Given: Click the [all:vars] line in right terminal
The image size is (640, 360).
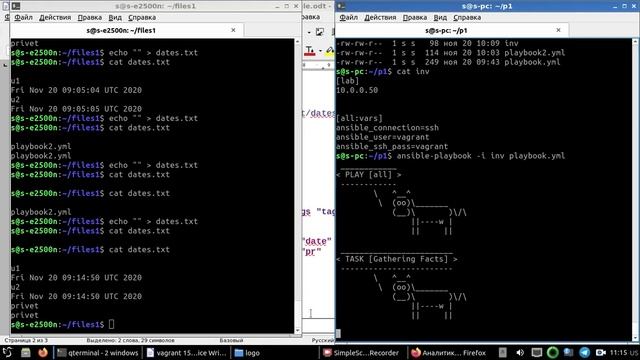Looking at the screenshot, I should click(359, 118).
